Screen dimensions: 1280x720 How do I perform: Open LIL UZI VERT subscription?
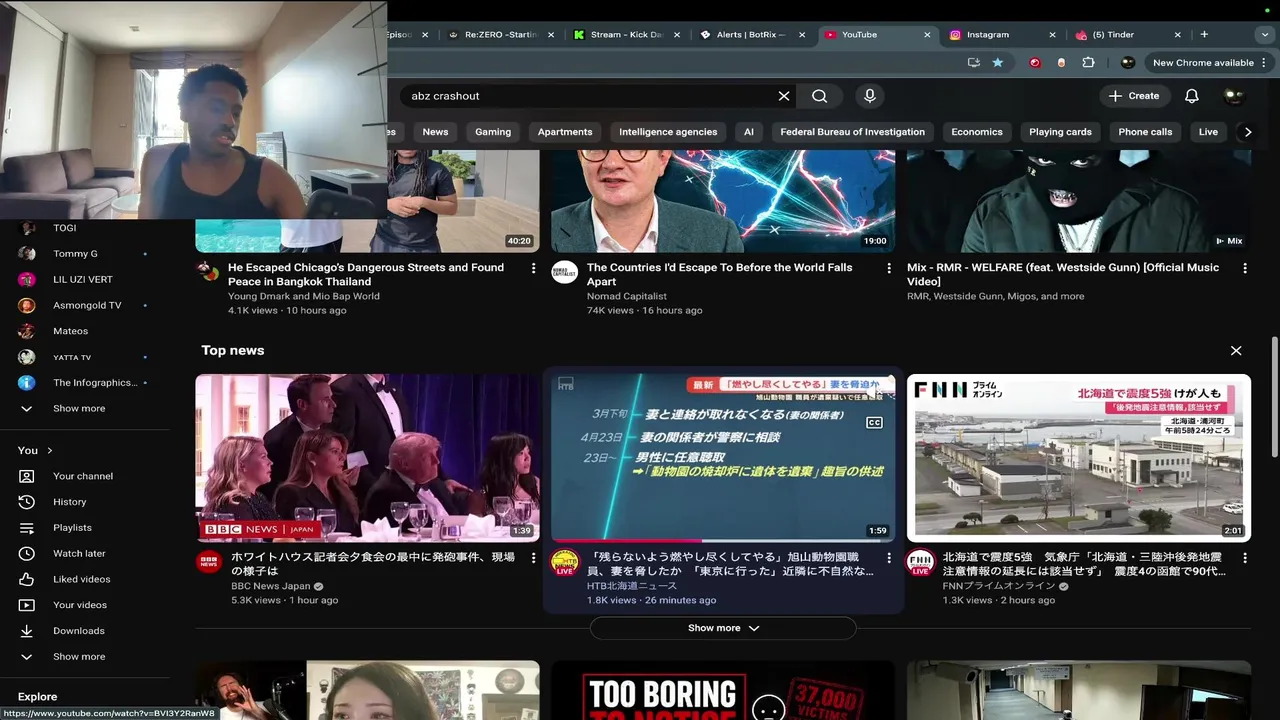click(85, 280)
